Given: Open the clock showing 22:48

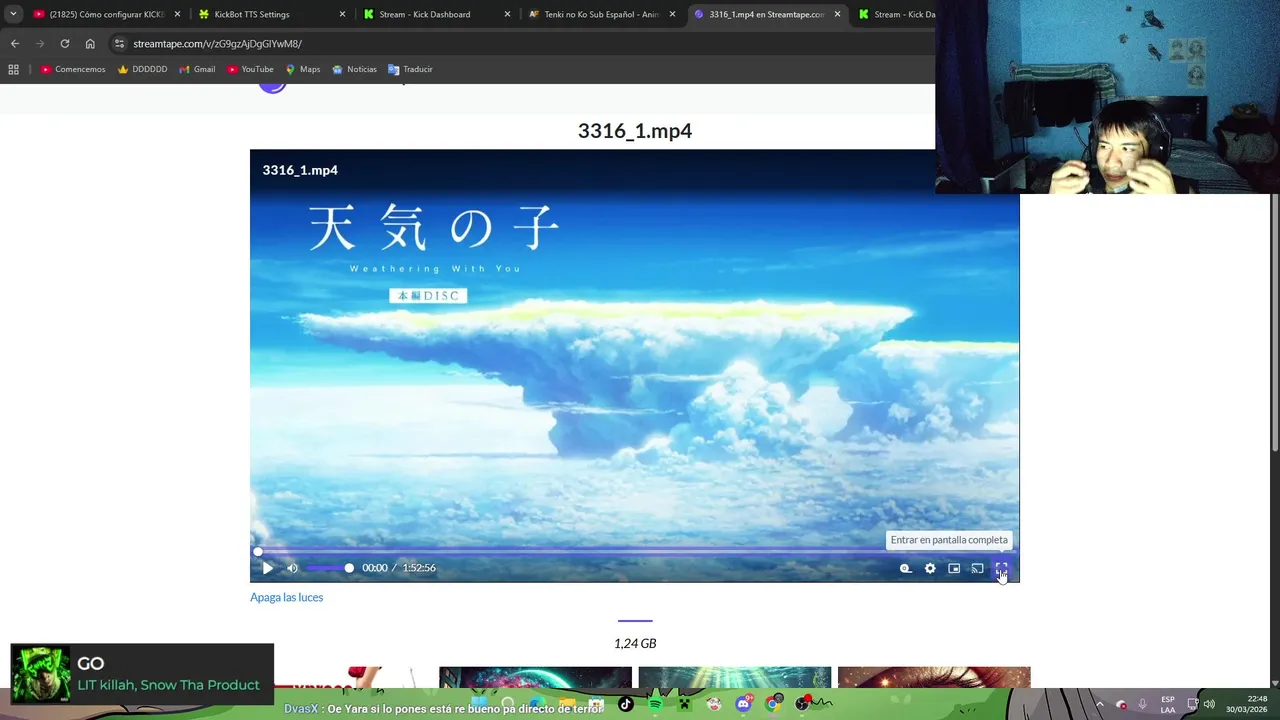Looking at the screenshot, I should [1247, 704].
